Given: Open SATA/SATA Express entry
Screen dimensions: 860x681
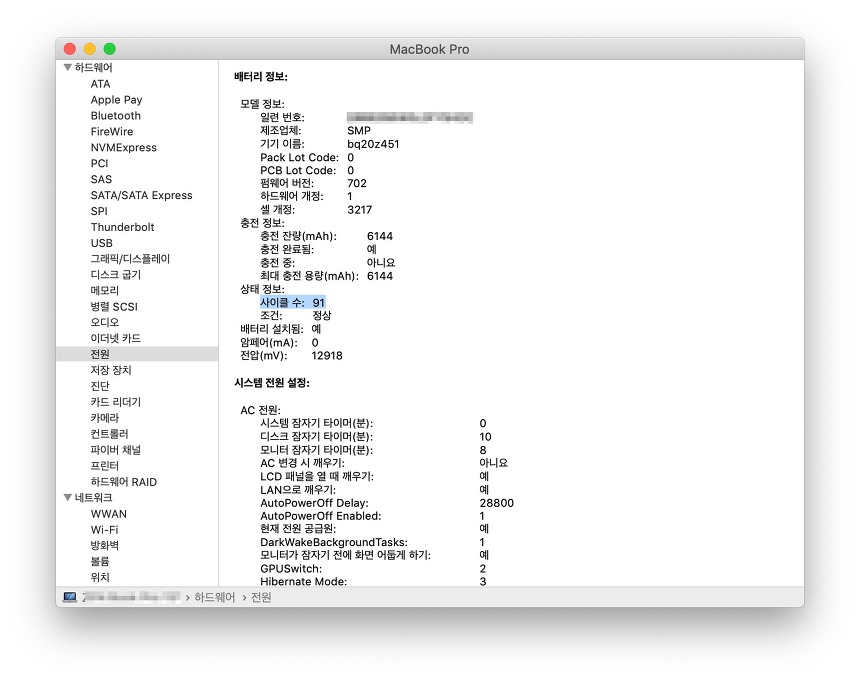Looking at the screenshot, I should pyautogui.click(x=142, y=195).
